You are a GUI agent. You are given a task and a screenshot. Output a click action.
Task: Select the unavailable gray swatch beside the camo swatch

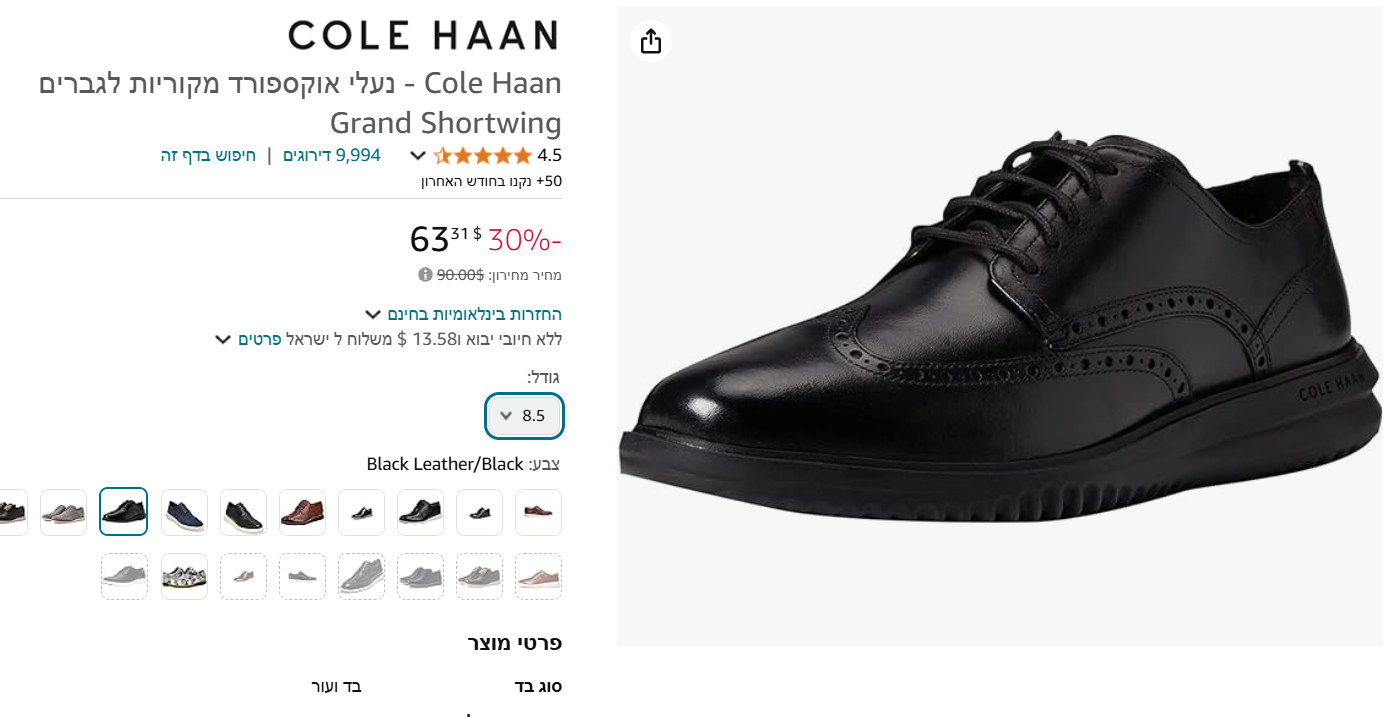(x=124, y=576)
